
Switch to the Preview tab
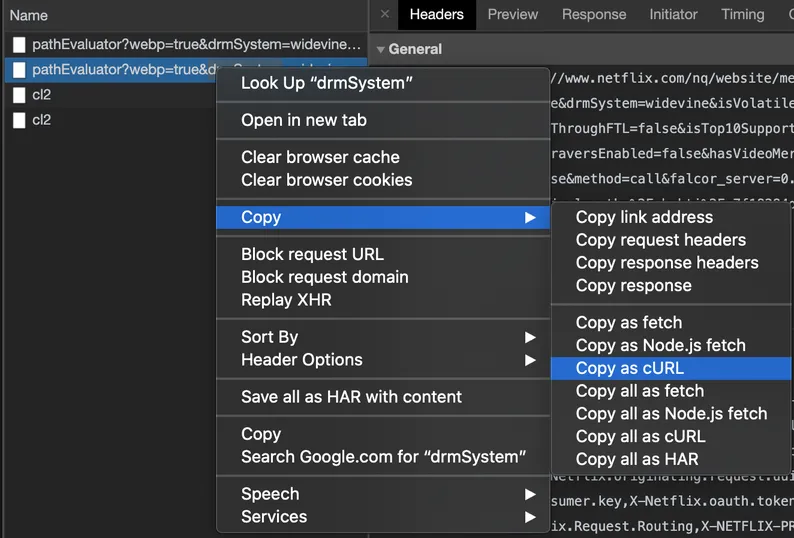512,14
